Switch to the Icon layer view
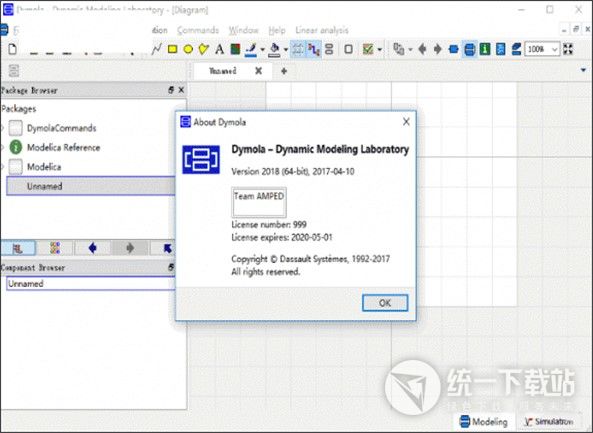The width and height of the screenshot is (593, 433). 453,49
